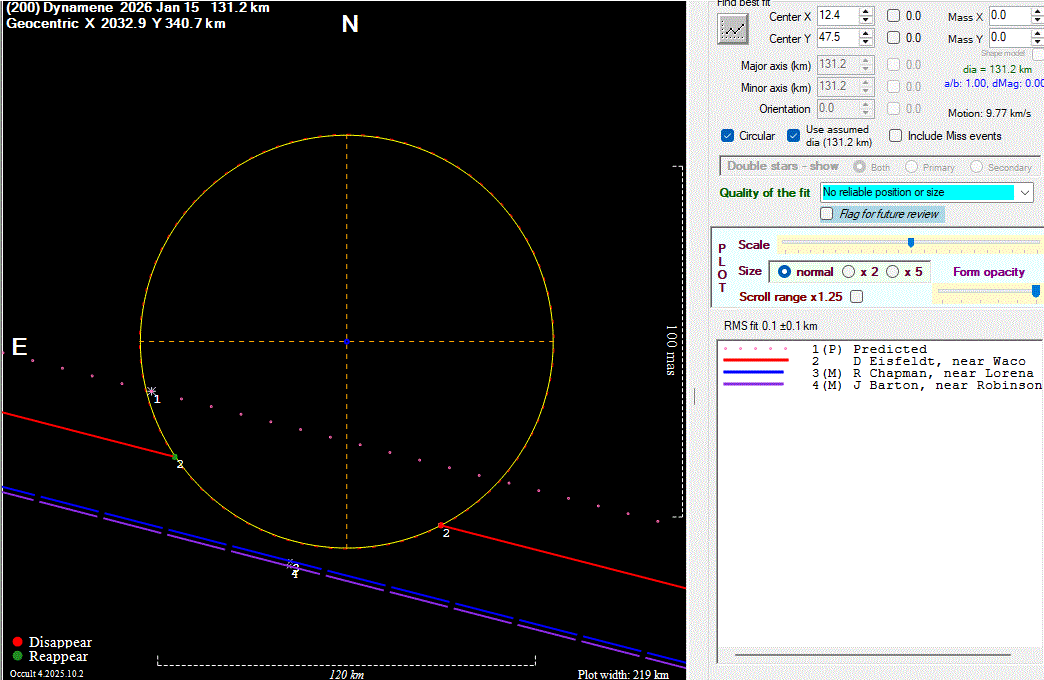Screen dimensions: 1044x680
Task: Disable Use assumed dia option
Action: tap(794, 136)
